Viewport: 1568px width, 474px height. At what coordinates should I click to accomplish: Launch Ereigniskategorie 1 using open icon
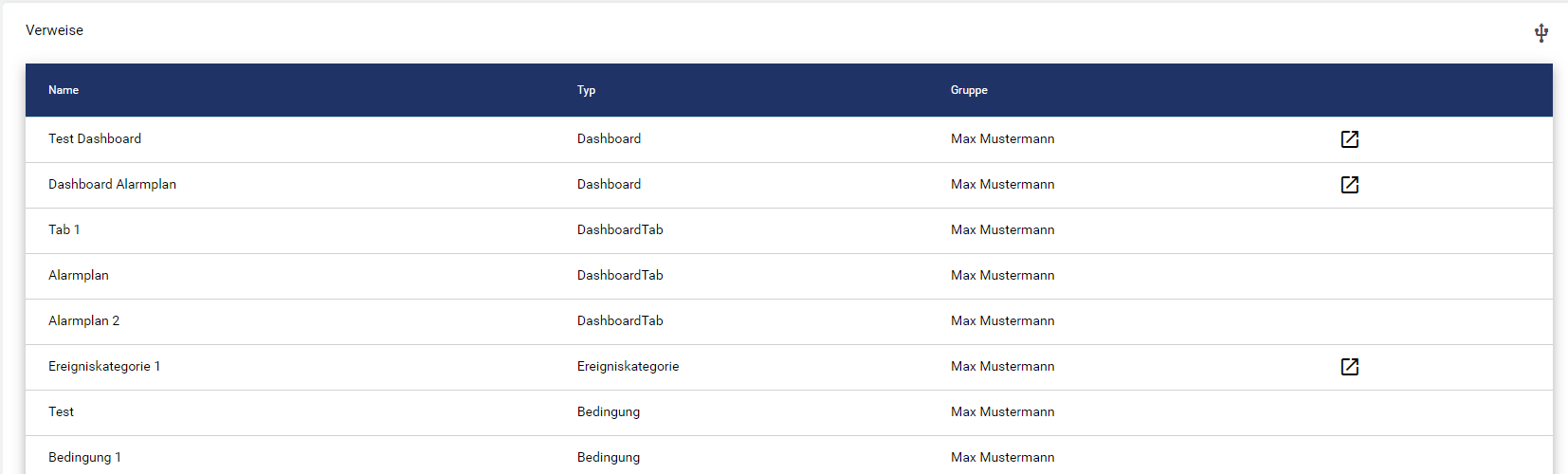point(1349,367)
